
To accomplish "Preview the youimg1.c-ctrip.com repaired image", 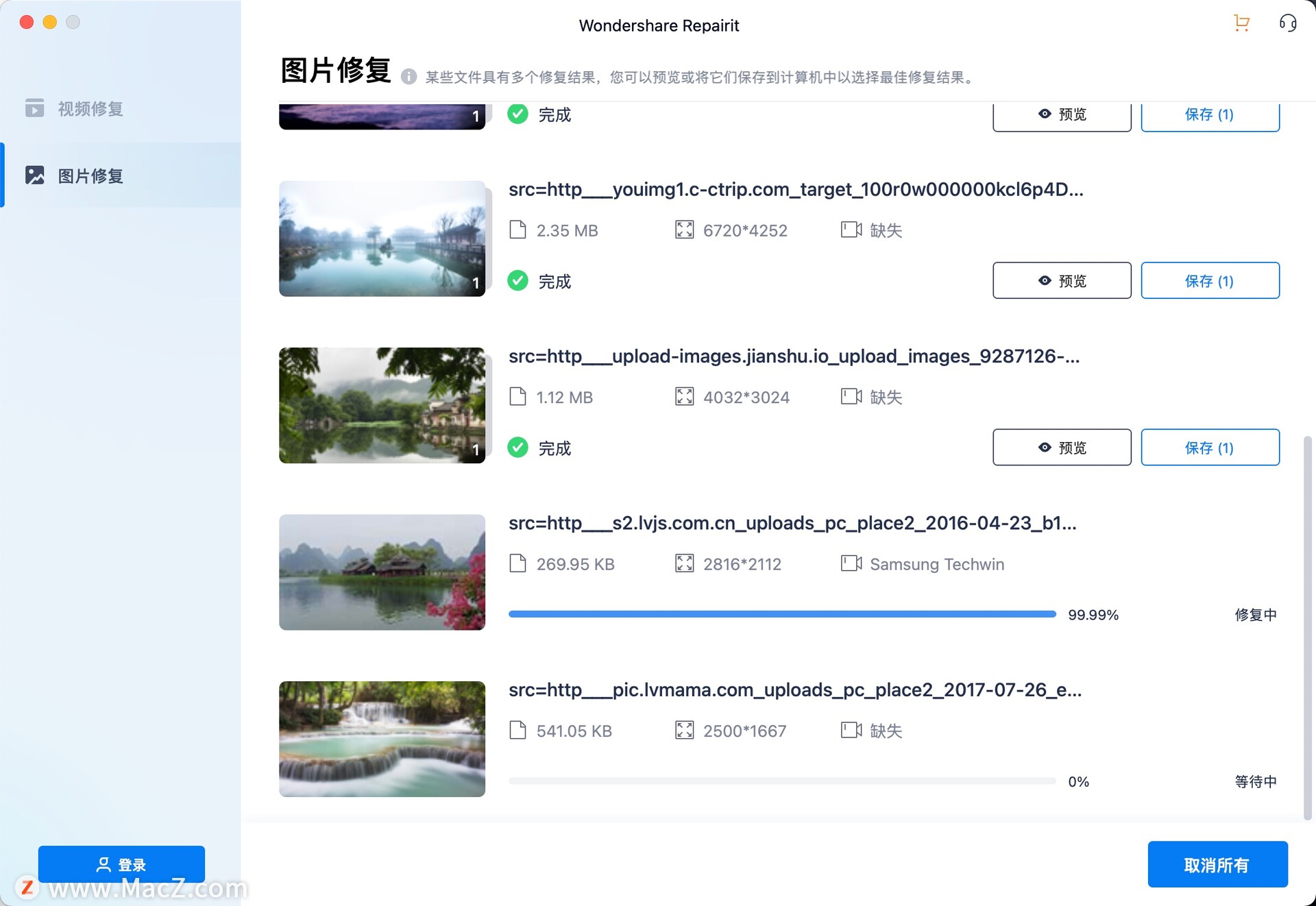I will (x=1061, y=281).
